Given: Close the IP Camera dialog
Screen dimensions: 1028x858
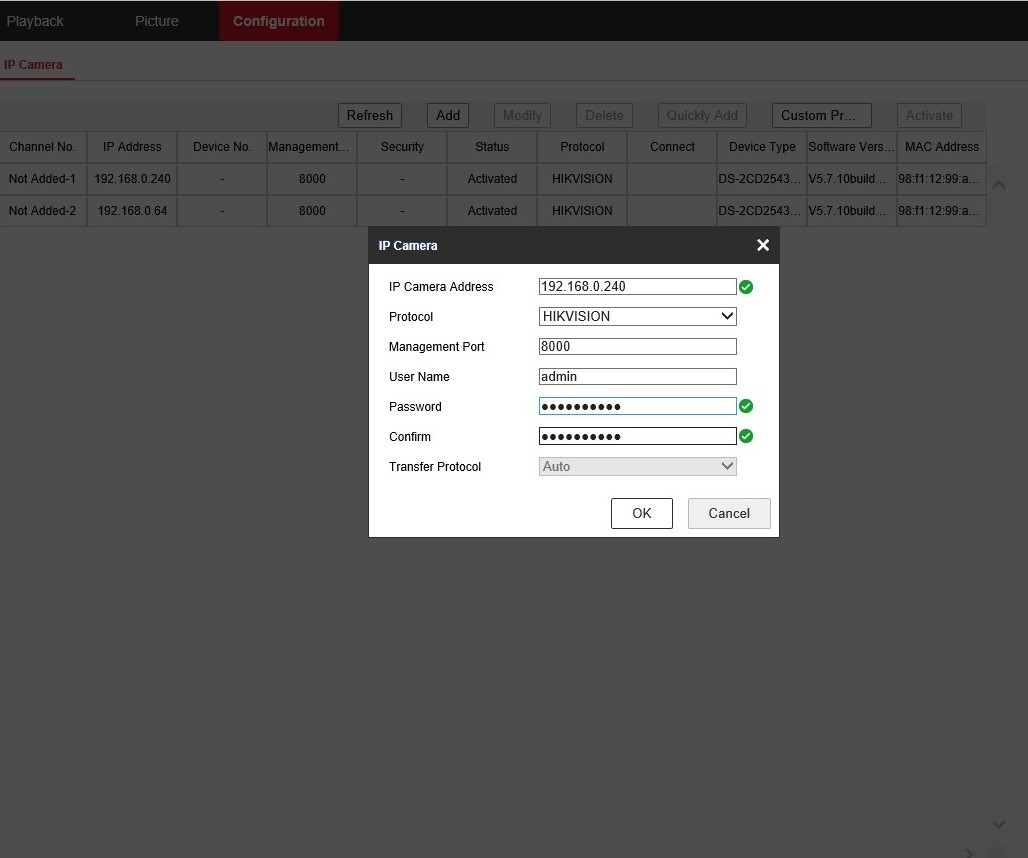Looking at the screenshot, I should click(x=762, y=245).
